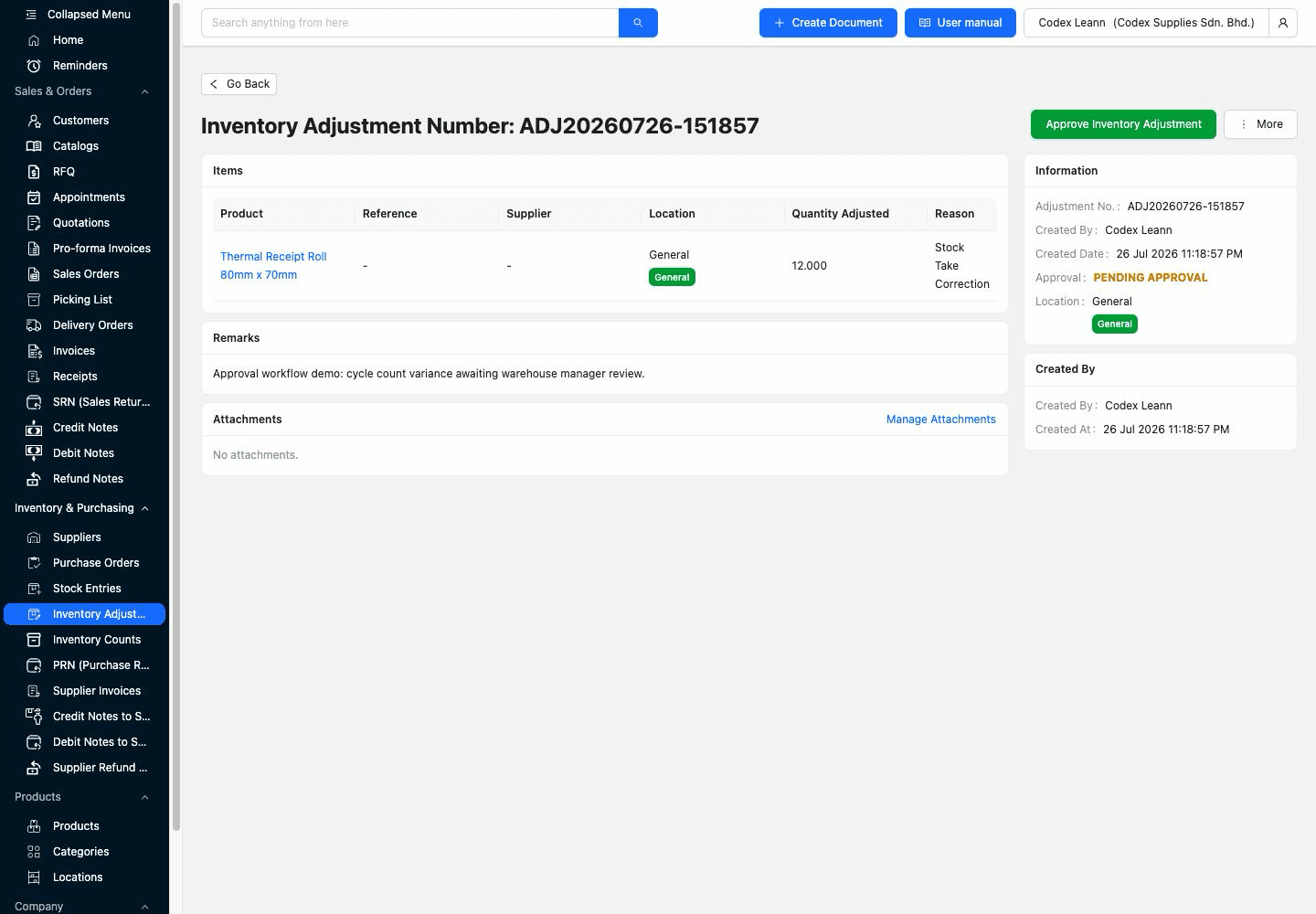The image size is (1316, 914).
Task: Click the Inventory Counts box icon
Action: (x=34, y=640)
